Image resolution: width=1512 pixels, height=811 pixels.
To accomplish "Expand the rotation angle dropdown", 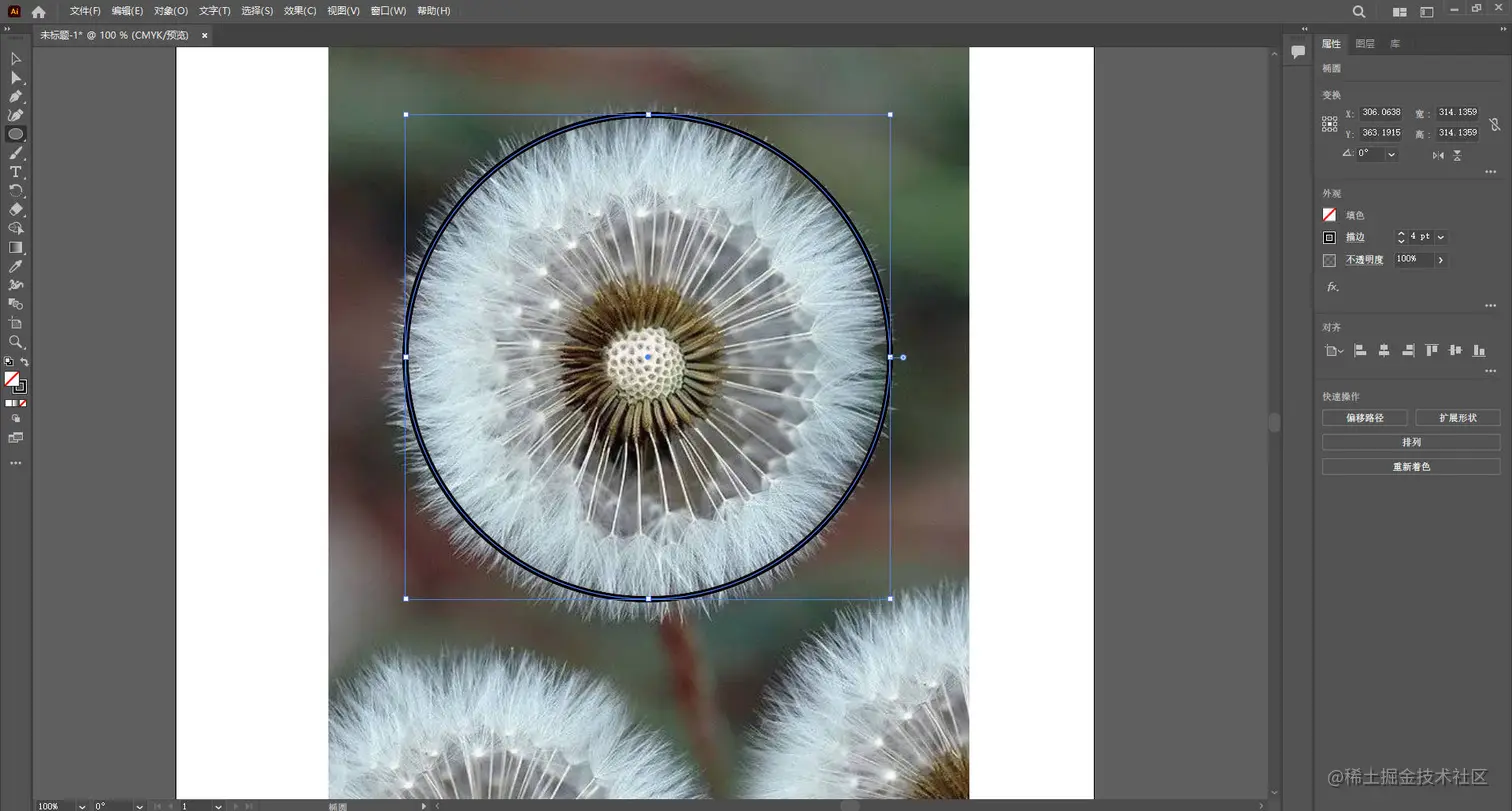I will [x=1391, y=155].
